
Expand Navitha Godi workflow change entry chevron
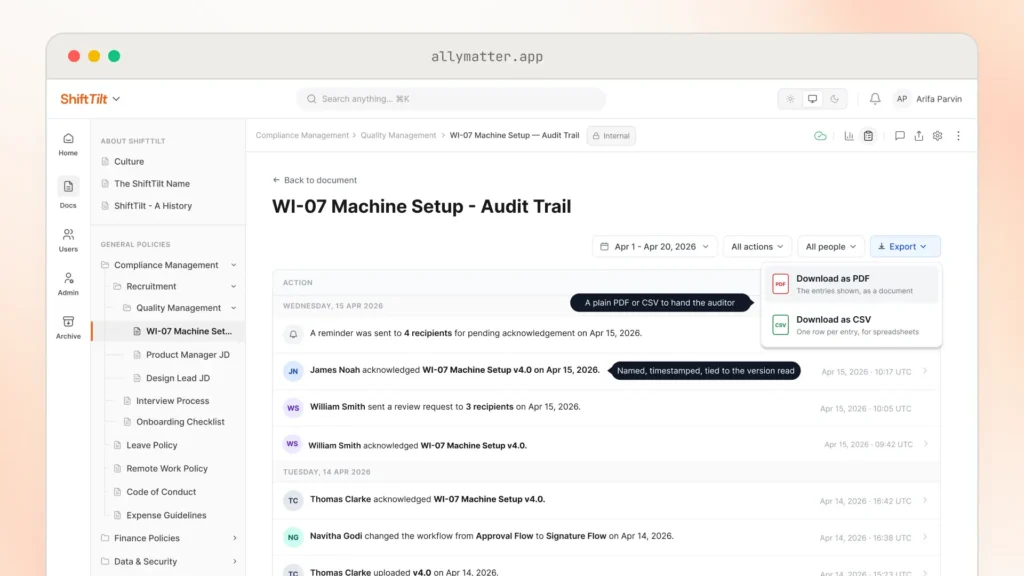[925, 537]
